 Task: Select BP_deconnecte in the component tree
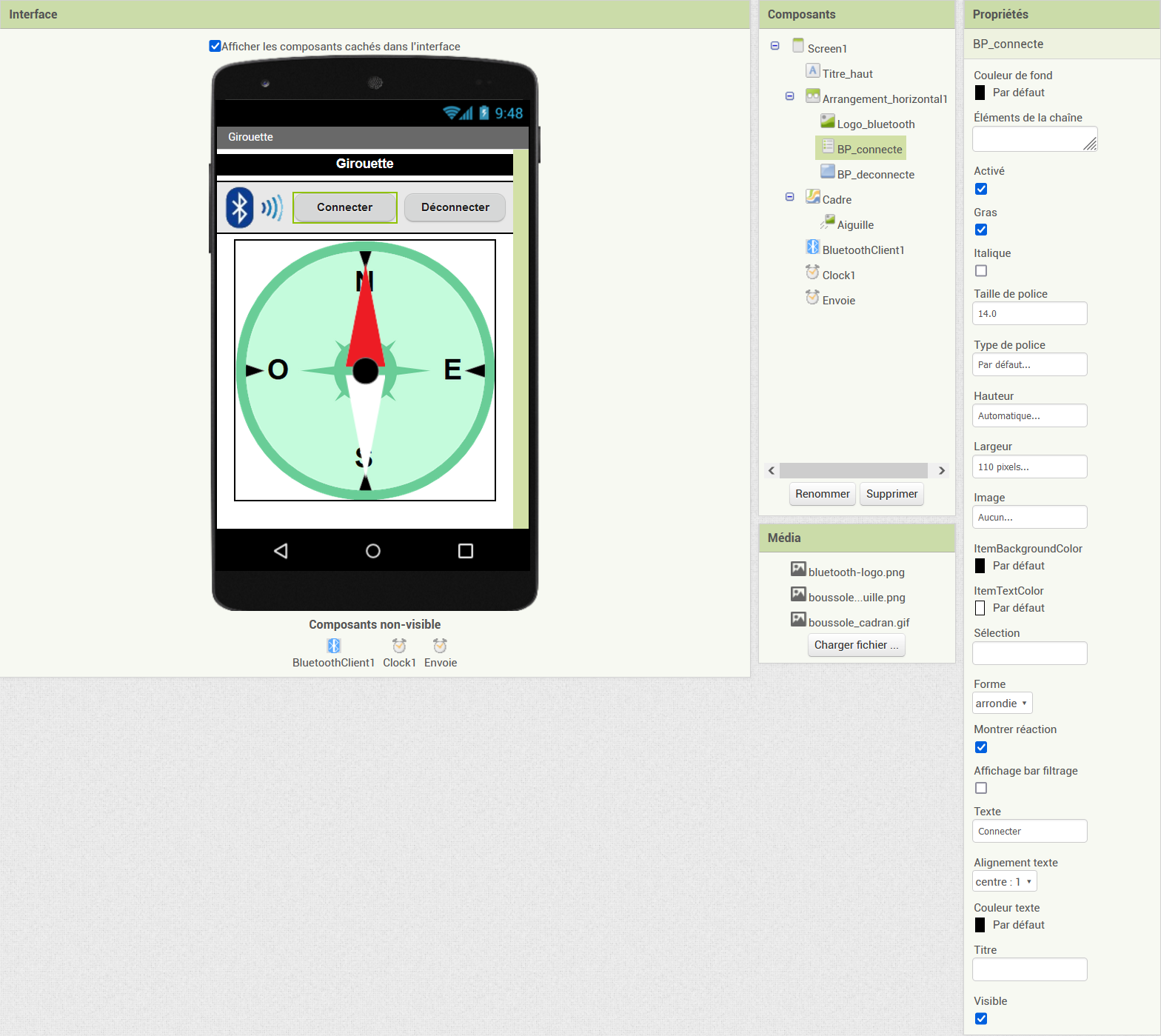pyautogui.click(x=875, y=175)
